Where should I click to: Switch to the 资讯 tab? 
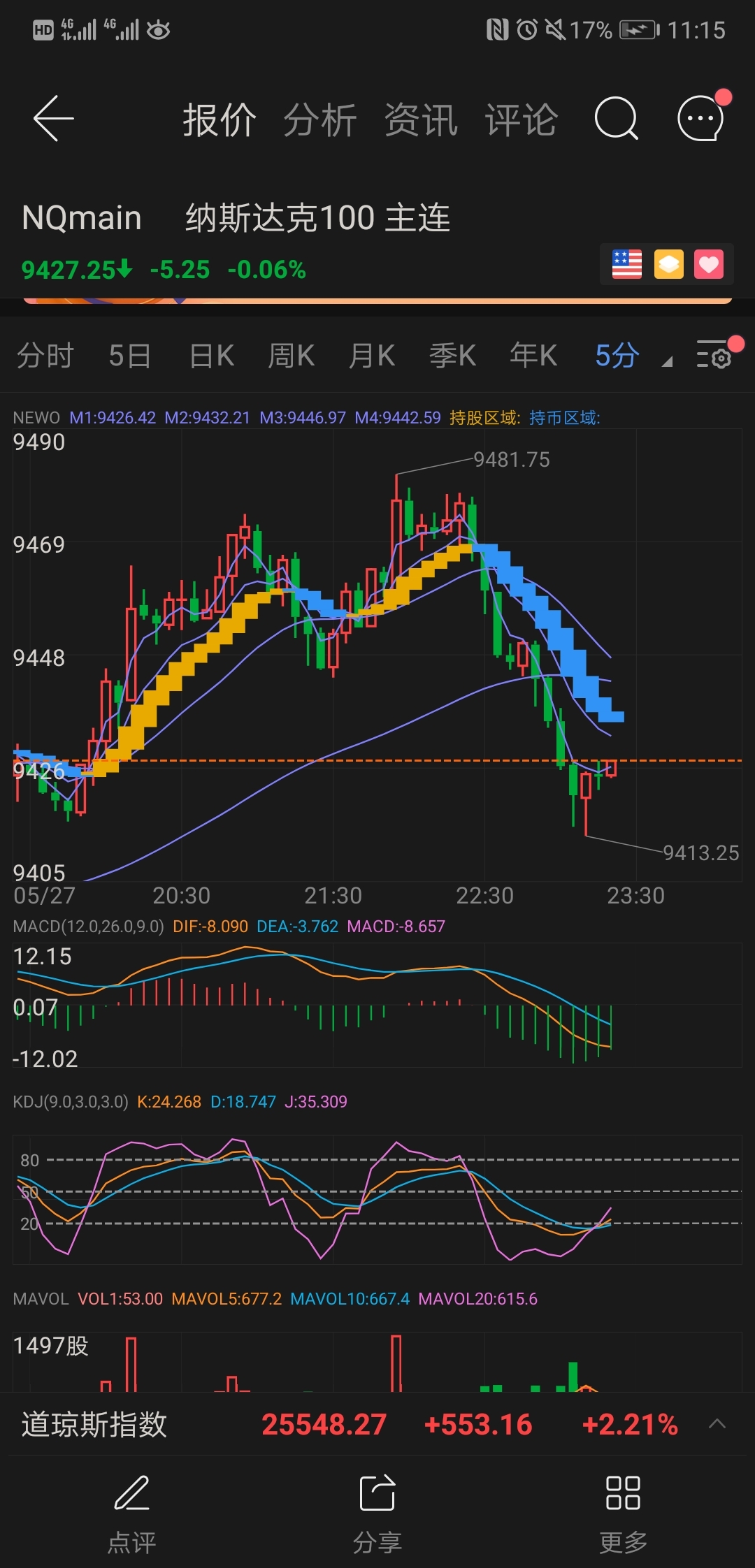421,119
